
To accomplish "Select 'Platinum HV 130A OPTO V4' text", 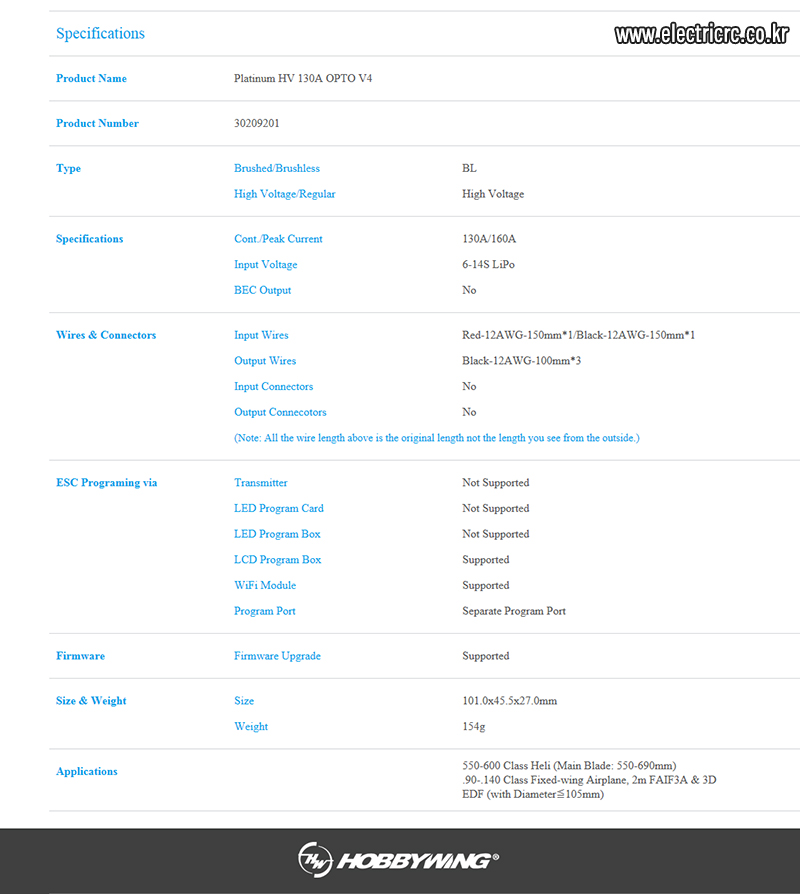I will click(x=303, y=78).
